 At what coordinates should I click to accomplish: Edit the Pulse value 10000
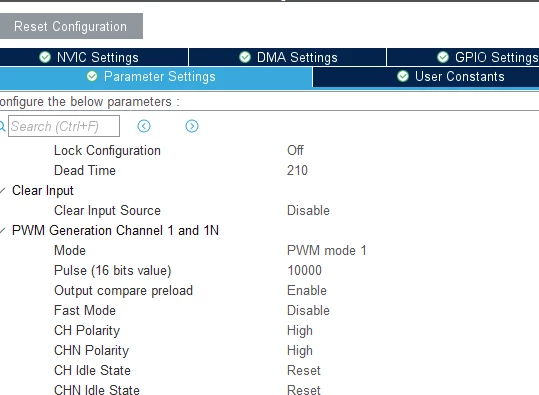point(305,270)
